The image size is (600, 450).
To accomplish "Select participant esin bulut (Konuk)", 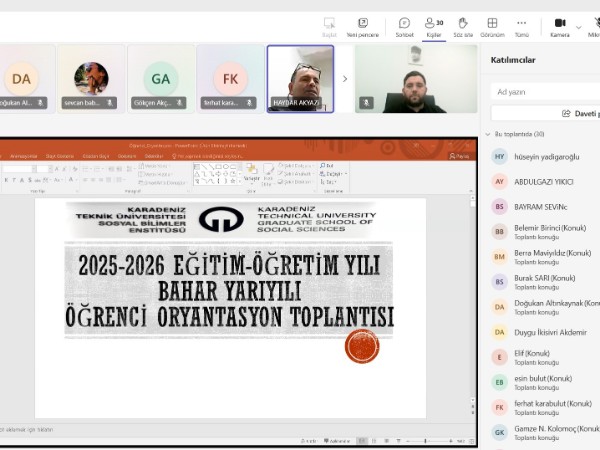I will click(545, 382).
